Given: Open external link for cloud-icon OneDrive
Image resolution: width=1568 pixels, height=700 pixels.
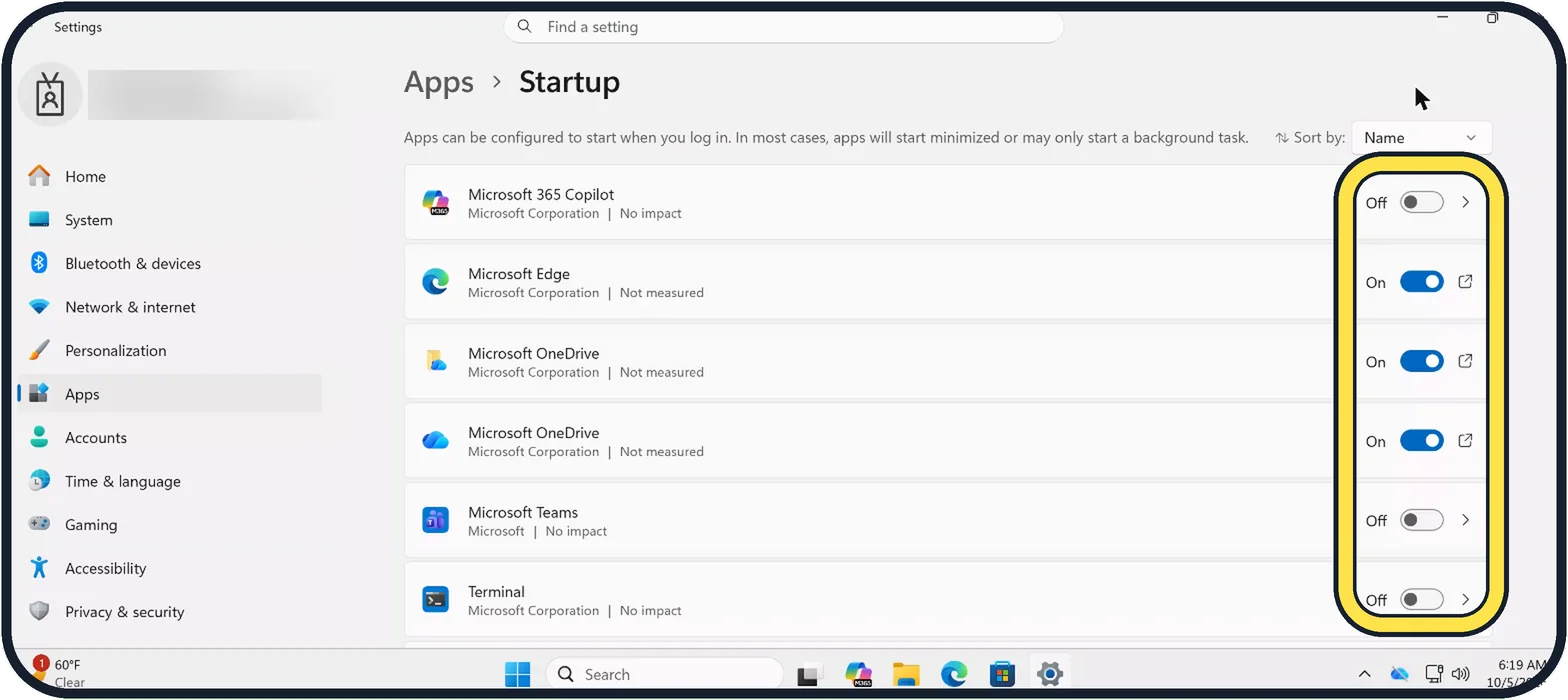Looking at the screenshot, I should point(1465,440).
